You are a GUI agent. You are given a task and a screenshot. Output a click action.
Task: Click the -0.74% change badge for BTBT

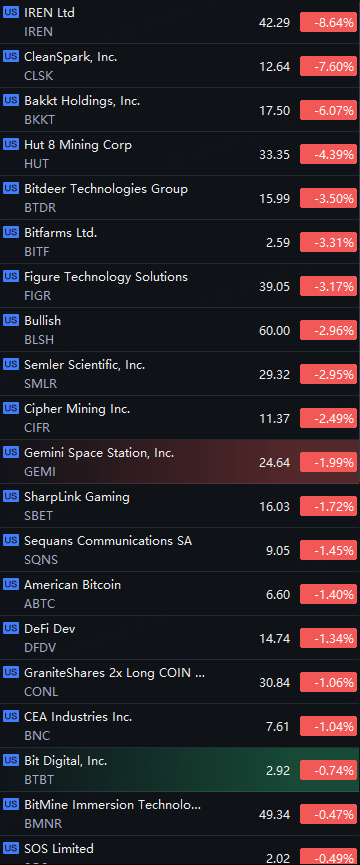(x=329, y=771)
